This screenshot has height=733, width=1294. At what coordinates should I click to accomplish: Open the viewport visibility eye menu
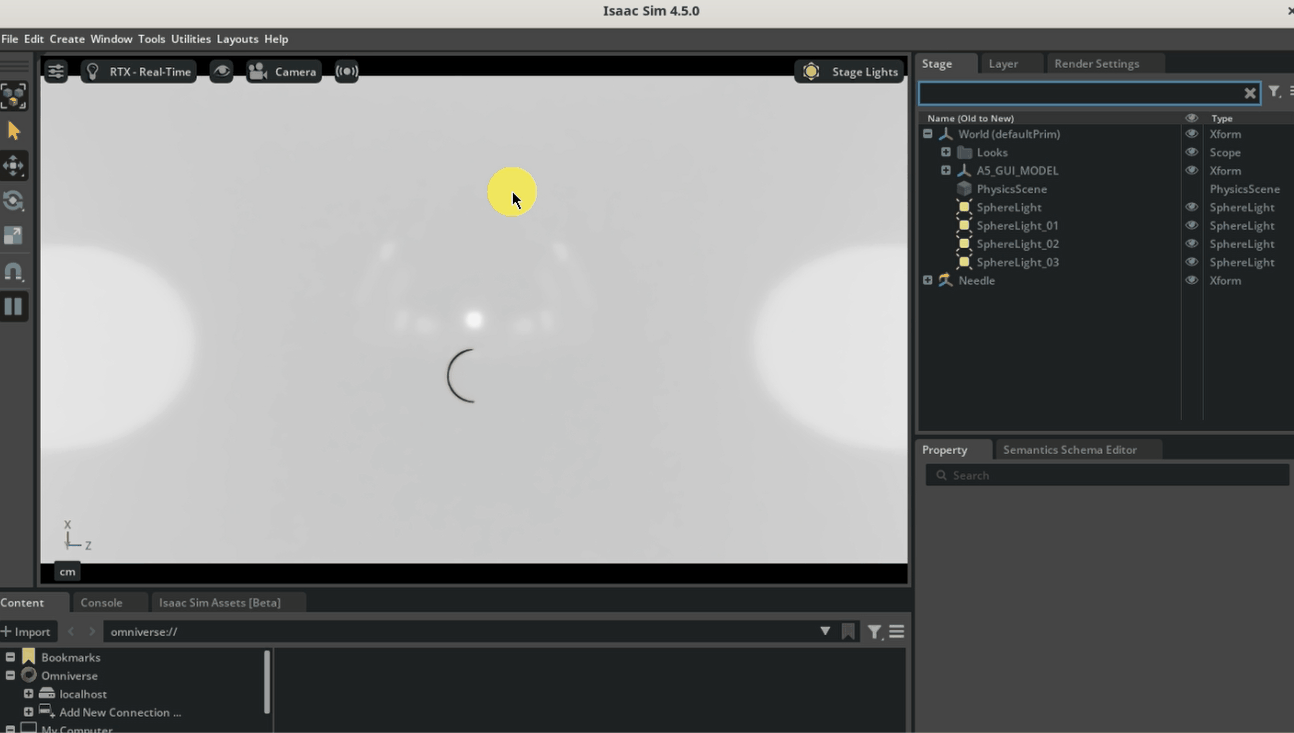pyautogui.click(x=221, y=71)
